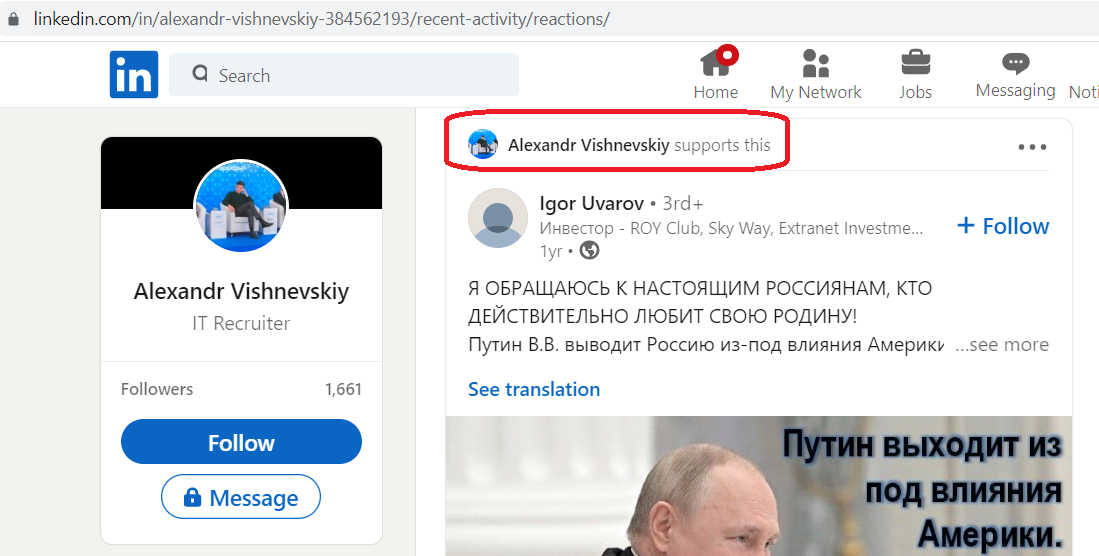
Task: Click the LinkedIn logo icon
Action: tap(134, 74)
